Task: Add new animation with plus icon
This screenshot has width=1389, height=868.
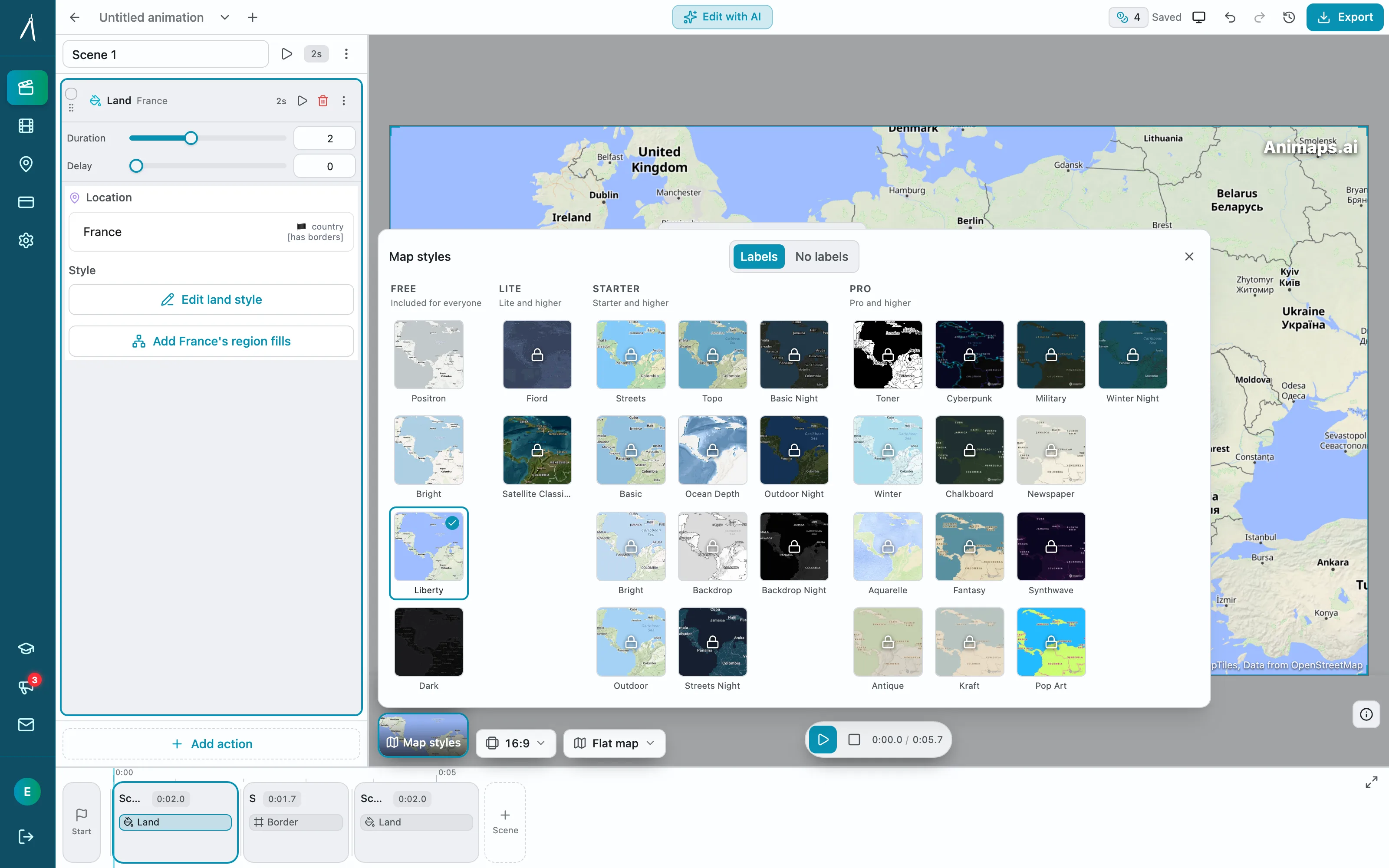Action: pos(253,17)
